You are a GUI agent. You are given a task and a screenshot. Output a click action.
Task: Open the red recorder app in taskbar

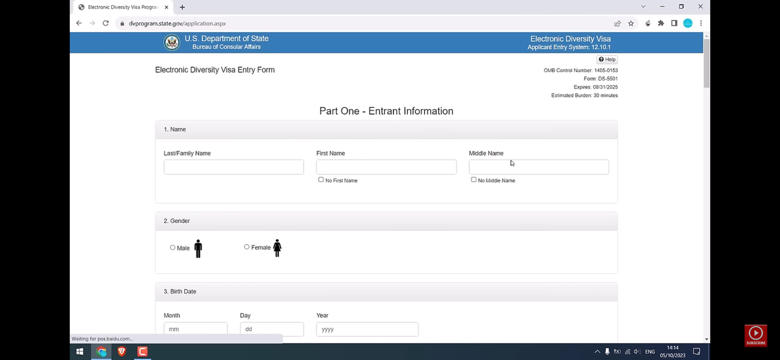[142, 352]
